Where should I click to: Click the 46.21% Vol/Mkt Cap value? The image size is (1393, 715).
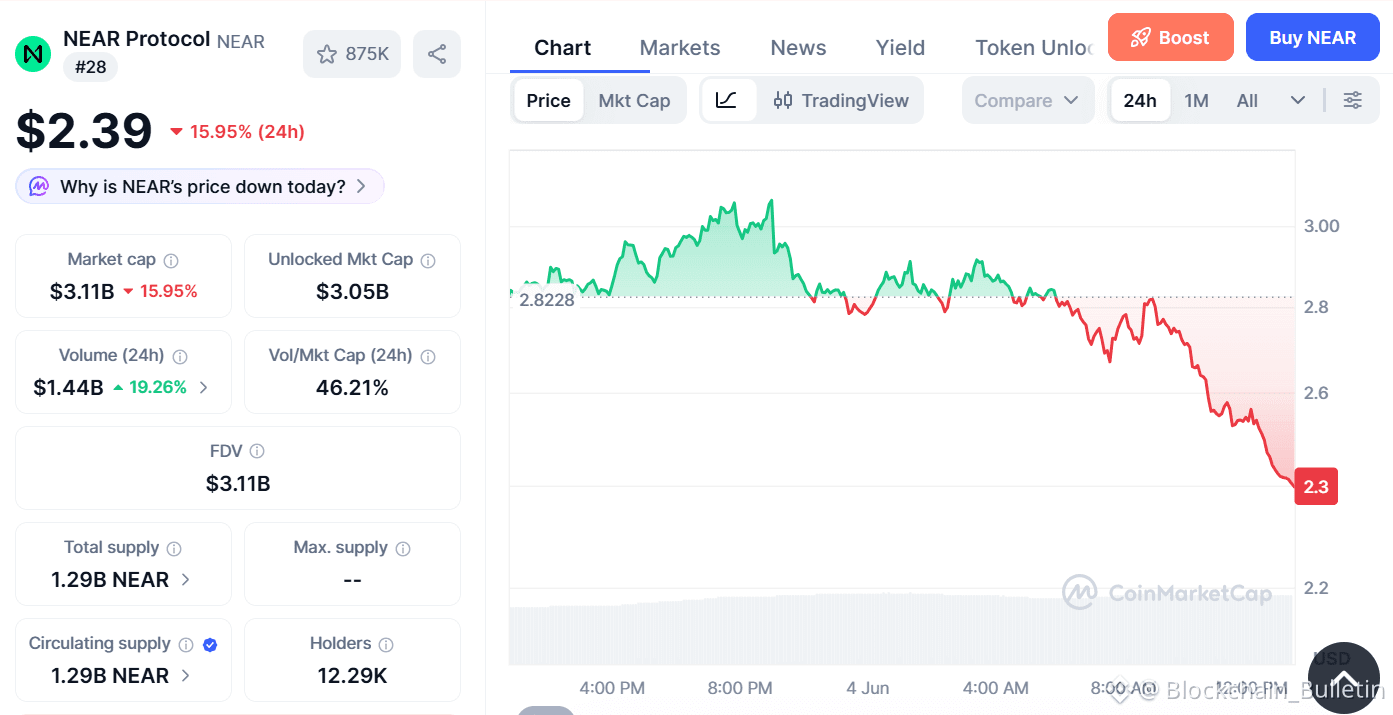pos(352,388)
